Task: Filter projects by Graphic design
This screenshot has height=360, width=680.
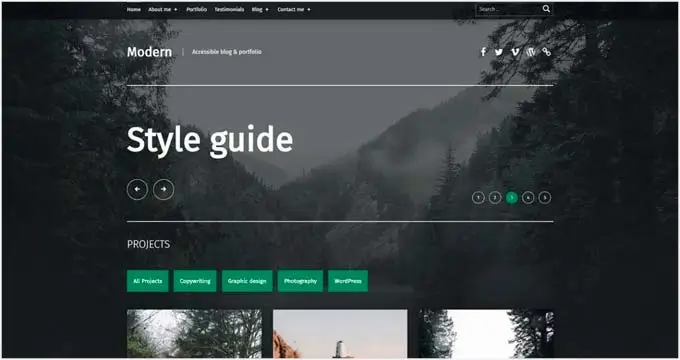Action: pyautogui.click(x=247, y=281)
